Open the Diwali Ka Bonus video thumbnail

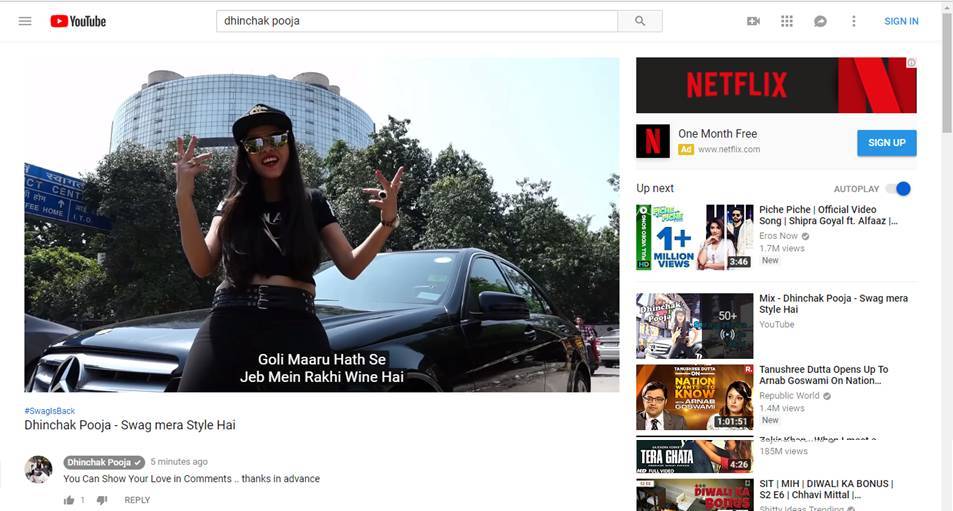coord(695,495)
